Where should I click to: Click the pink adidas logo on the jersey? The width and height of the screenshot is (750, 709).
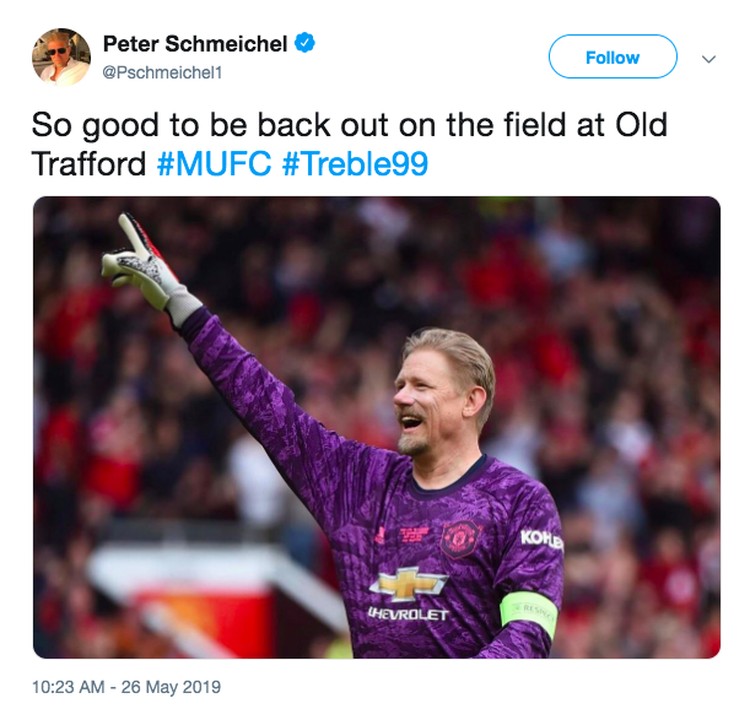381,535
